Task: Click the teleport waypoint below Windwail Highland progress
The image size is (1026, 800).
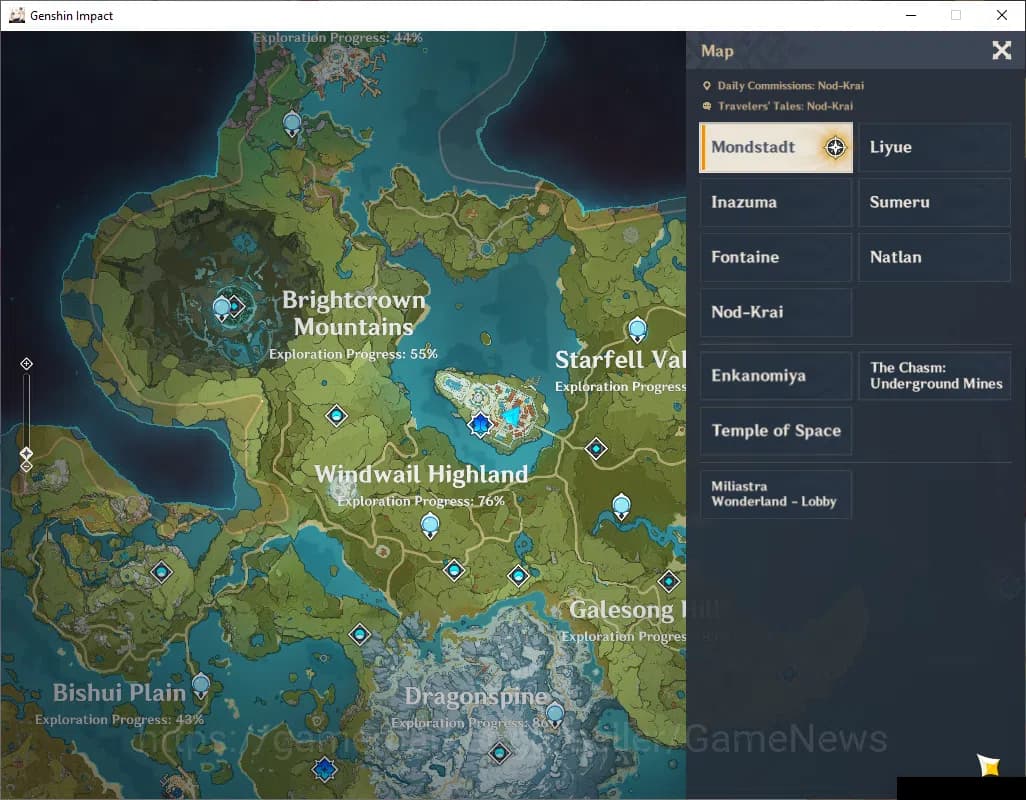Action: tap(430, 526)
